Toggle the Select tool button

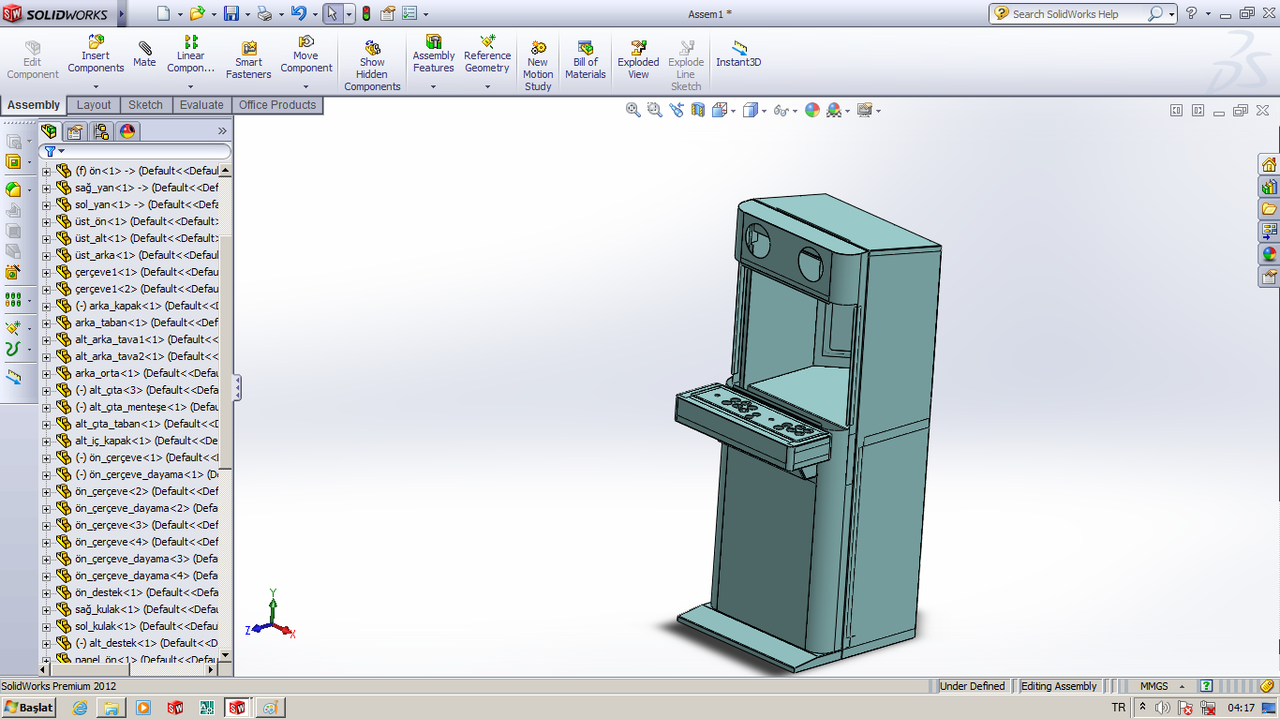coord(333,14)
